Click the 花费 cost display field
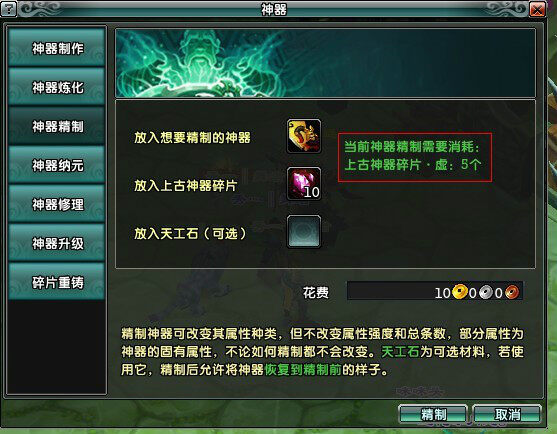Image resolution: width=557 pixels, height=434 pixels. (x=435, y=291)
